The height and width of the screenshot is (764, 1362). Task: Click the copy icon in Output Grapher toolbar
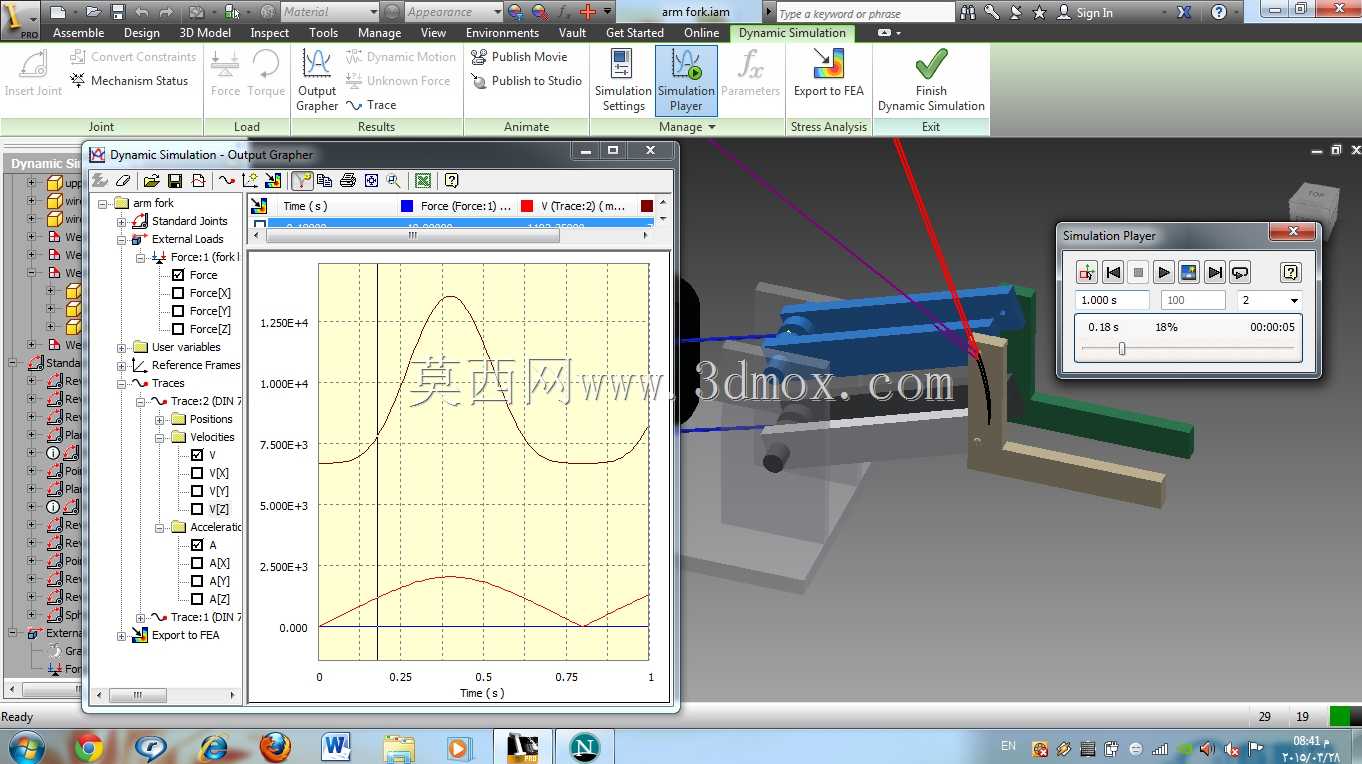point(324,181)
